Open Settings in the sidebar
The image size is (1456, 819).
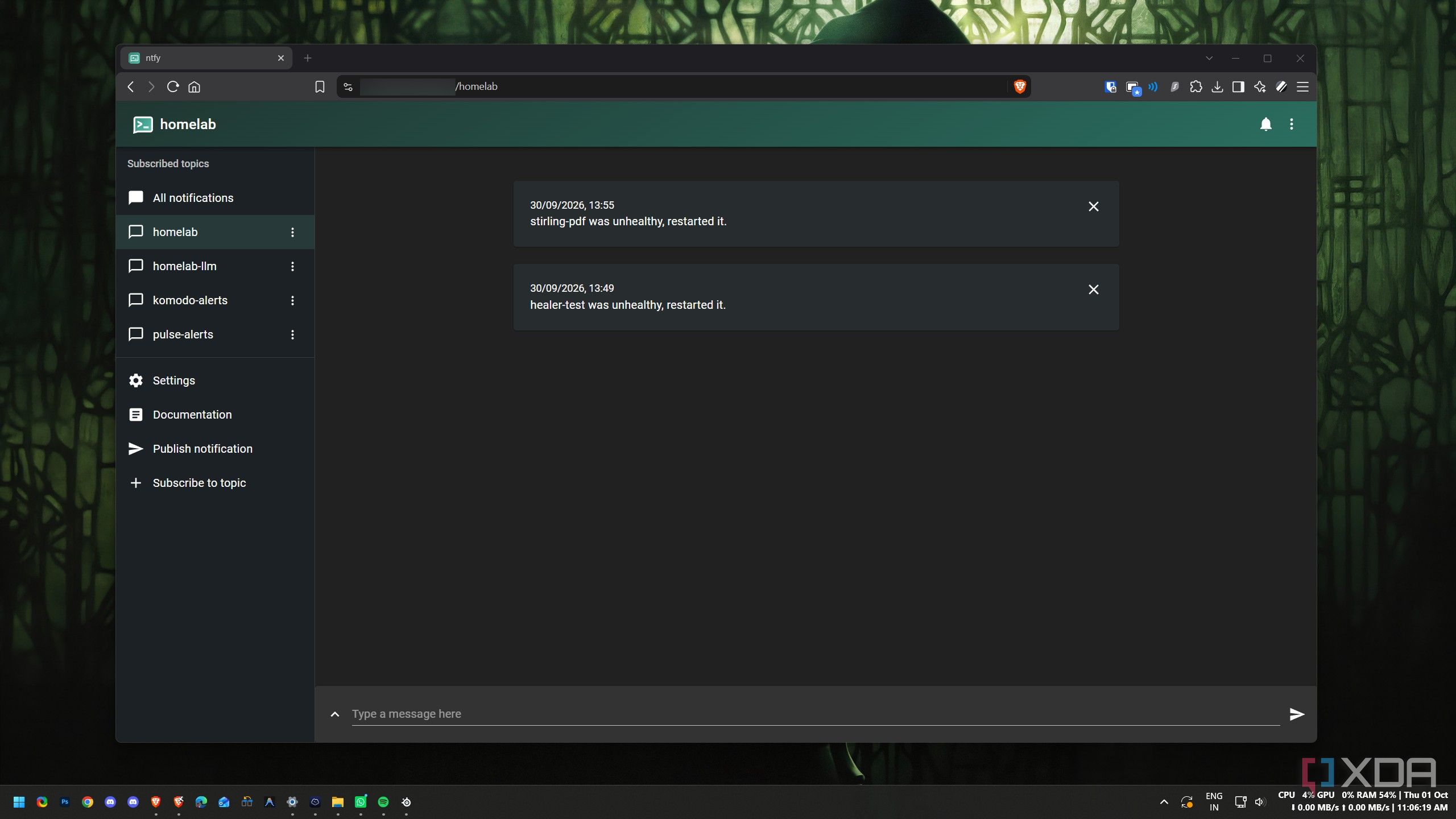click(215, 380)
